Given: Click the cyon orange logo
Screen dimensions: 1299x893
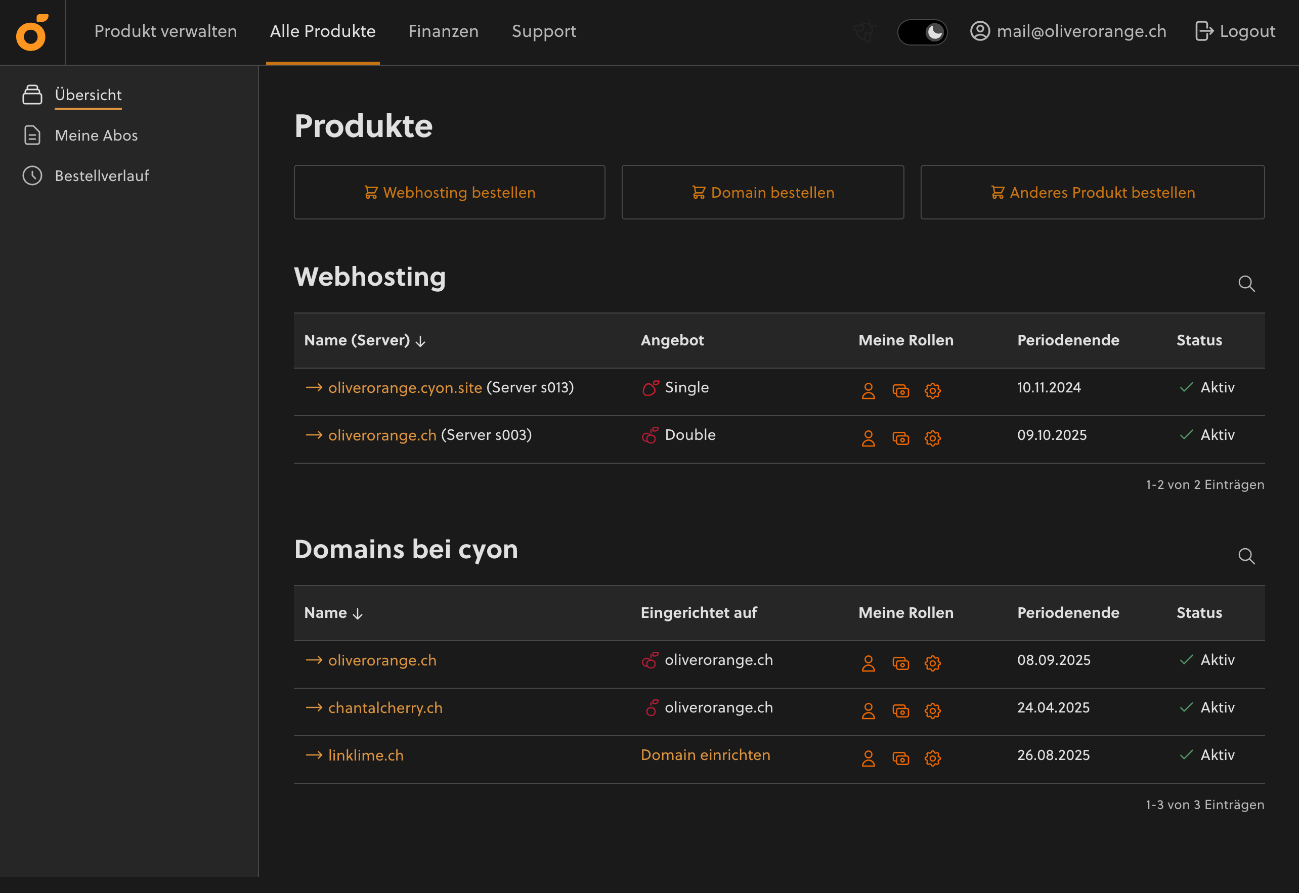Looking at the screenshot, I should click(x=32, y=32).
